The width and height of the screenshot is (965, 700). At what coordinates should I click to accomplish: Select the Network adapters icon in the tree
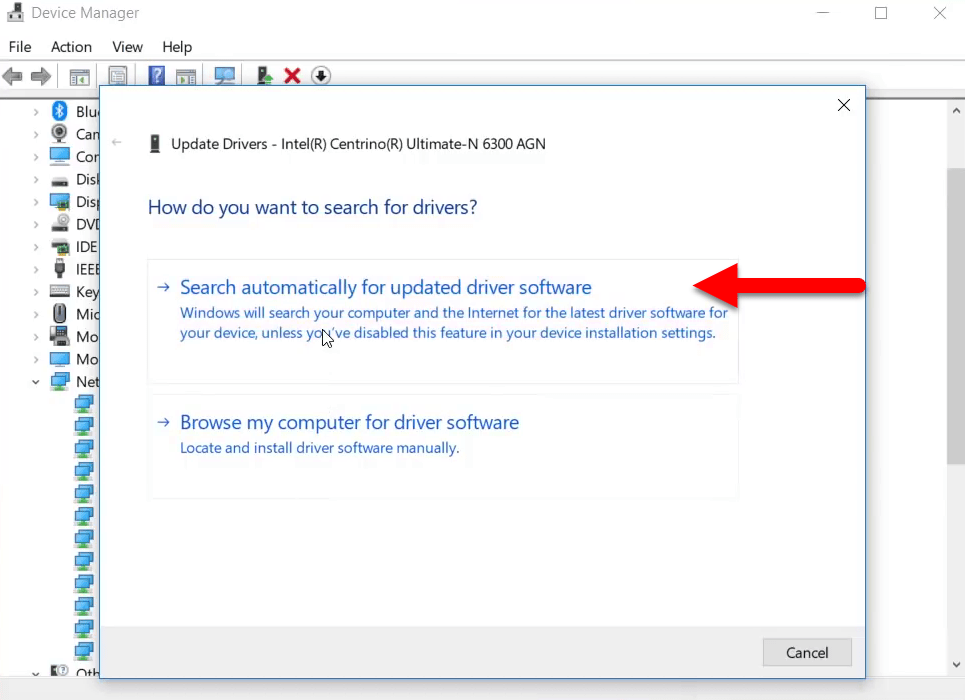(x=60, y=381)
